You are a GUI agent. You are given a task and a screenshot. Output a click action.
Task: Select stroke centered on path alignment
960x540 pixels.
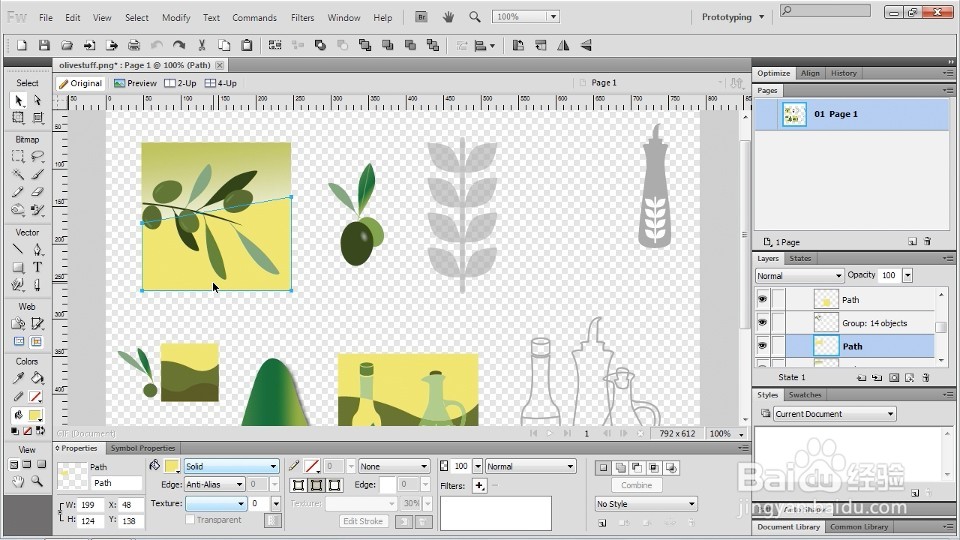(317, 486)
